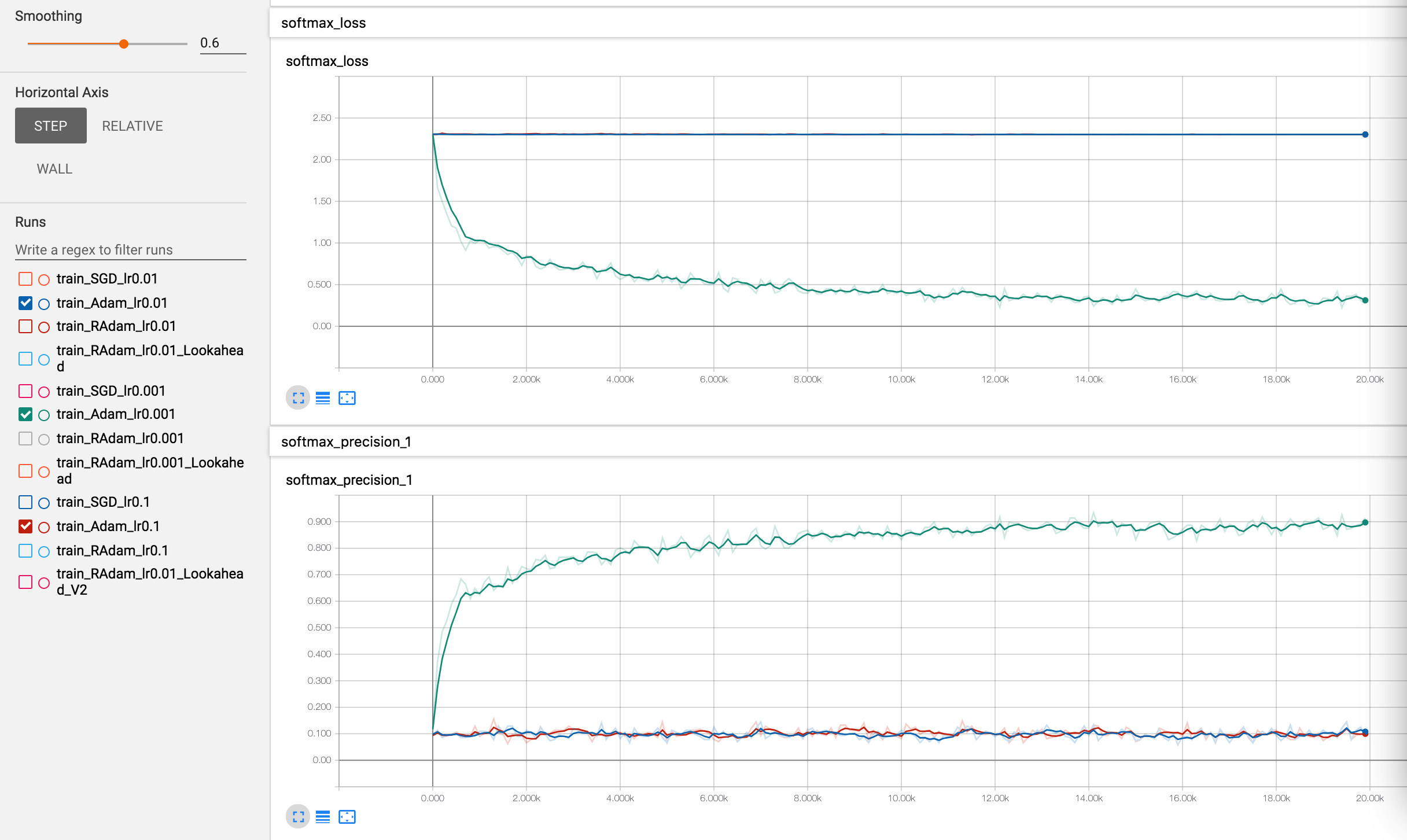This screenshot has width=1407, height=840.
Task: Fit domain to data on softmax_precision_1 chart
Action: 347,817
